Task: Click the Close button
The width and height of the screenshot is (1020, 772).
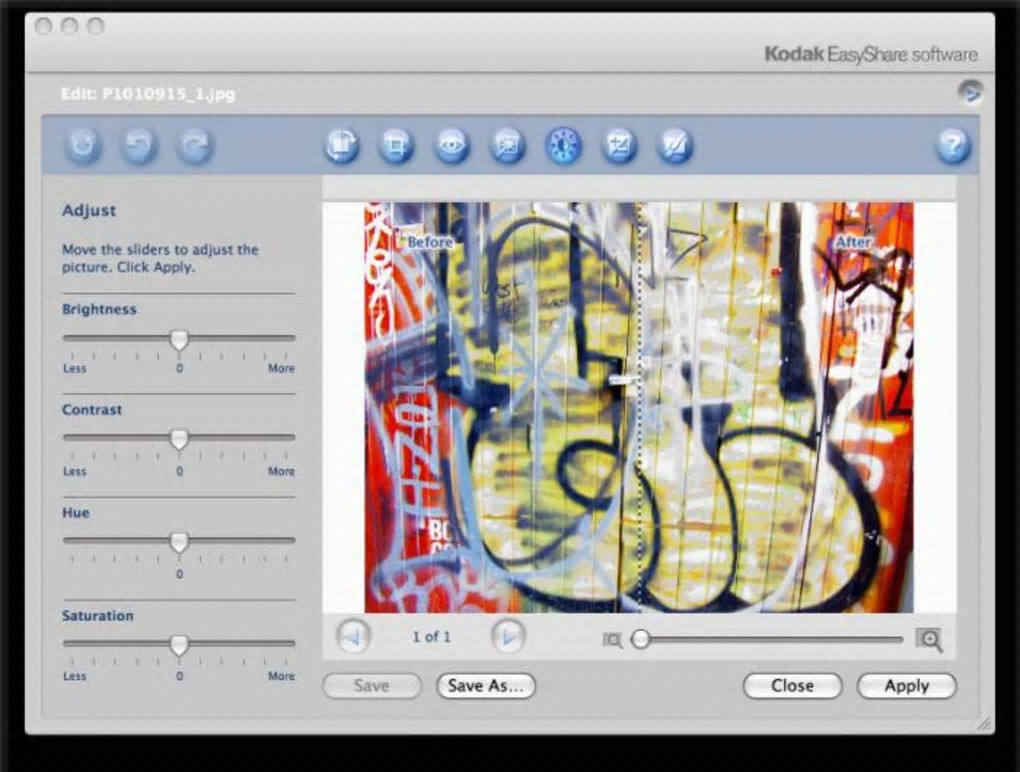Action: (x=792, y=685)
